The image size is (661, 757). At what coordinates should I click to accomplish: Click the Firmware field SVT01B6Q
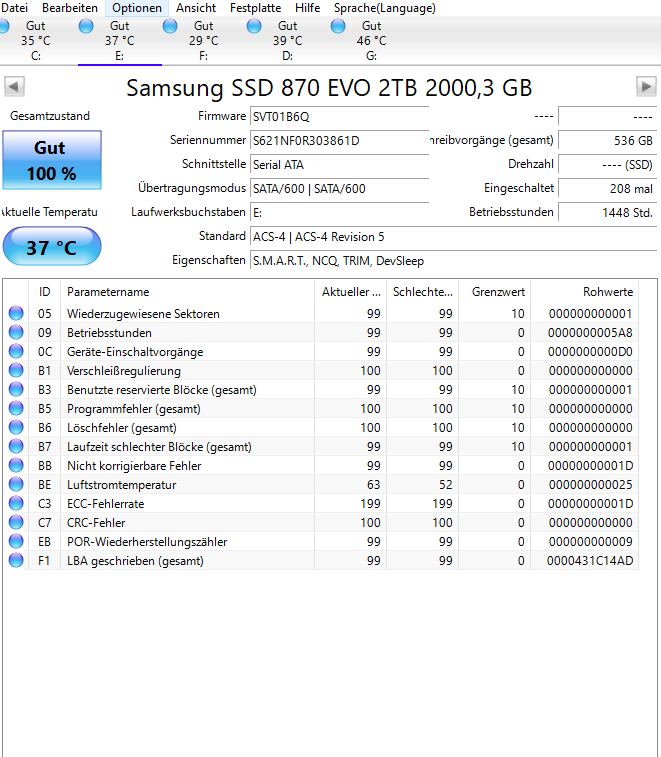tap(339, 117)
